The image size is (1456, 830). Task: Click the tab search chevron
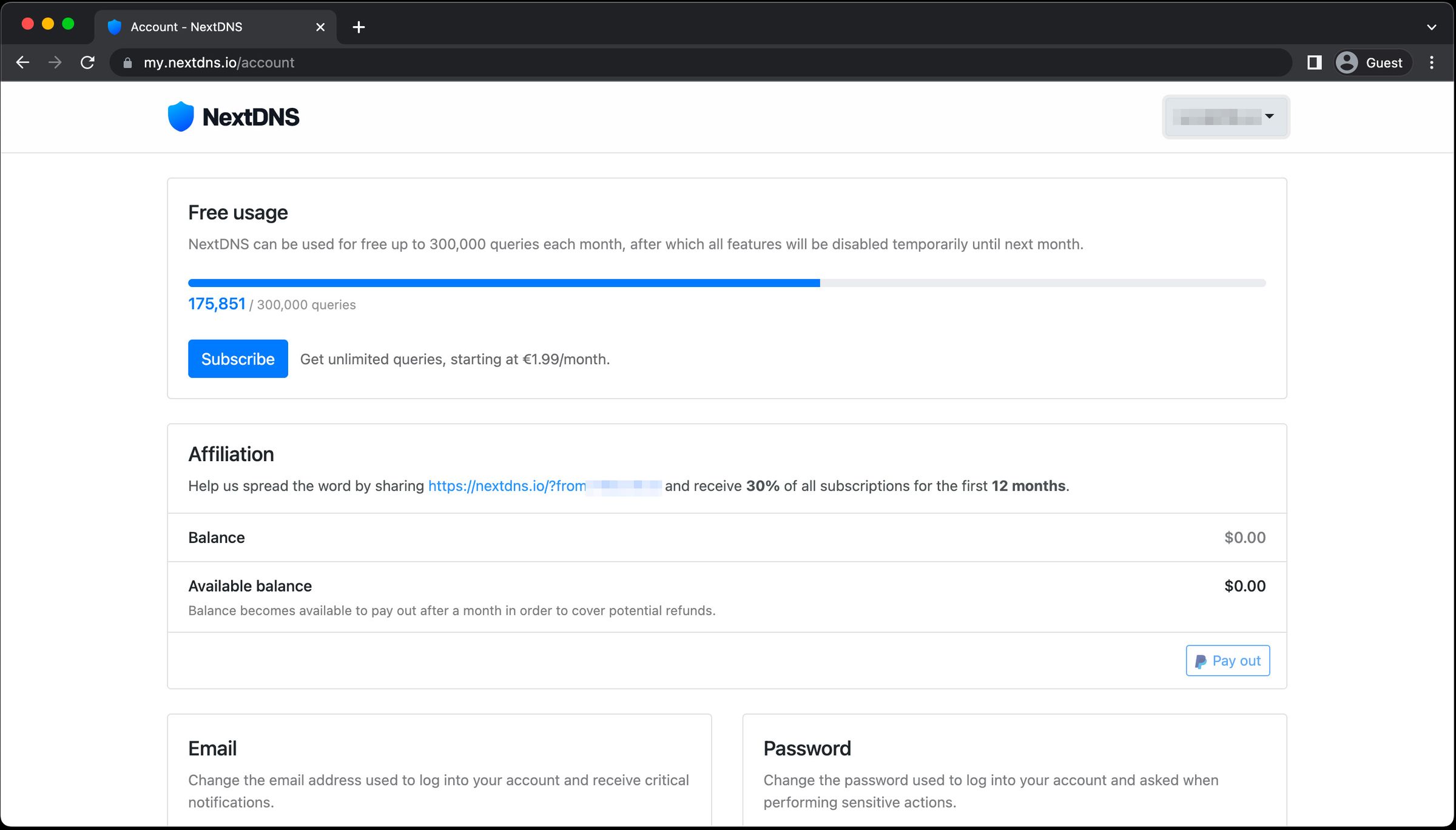tap(1432, 27)
